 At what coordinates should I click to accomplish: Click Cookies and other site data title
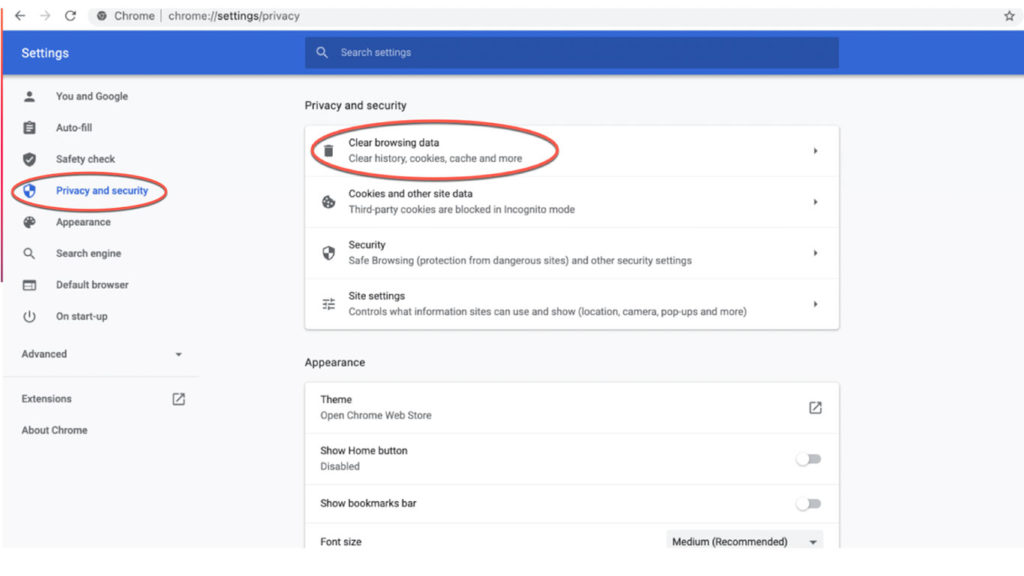tap(410, 193)
